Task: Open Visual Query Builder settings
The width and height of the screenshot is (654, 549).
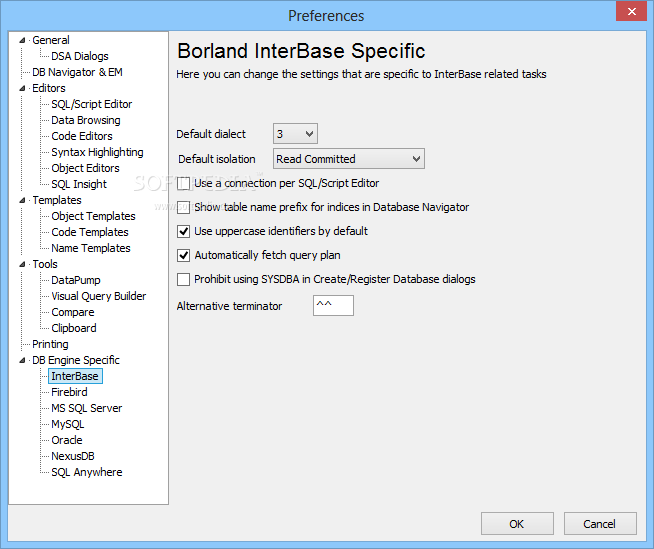Action: coord(99,296)
